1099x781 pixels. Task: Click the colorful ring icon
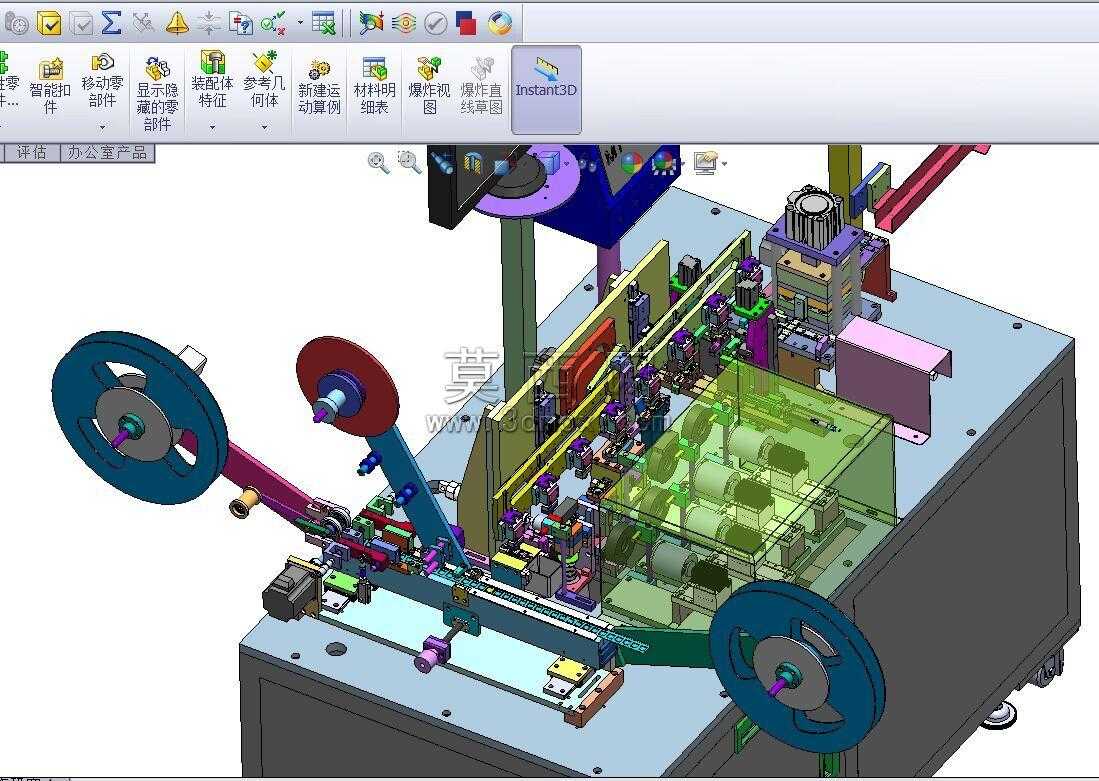[x=499, y=24]
